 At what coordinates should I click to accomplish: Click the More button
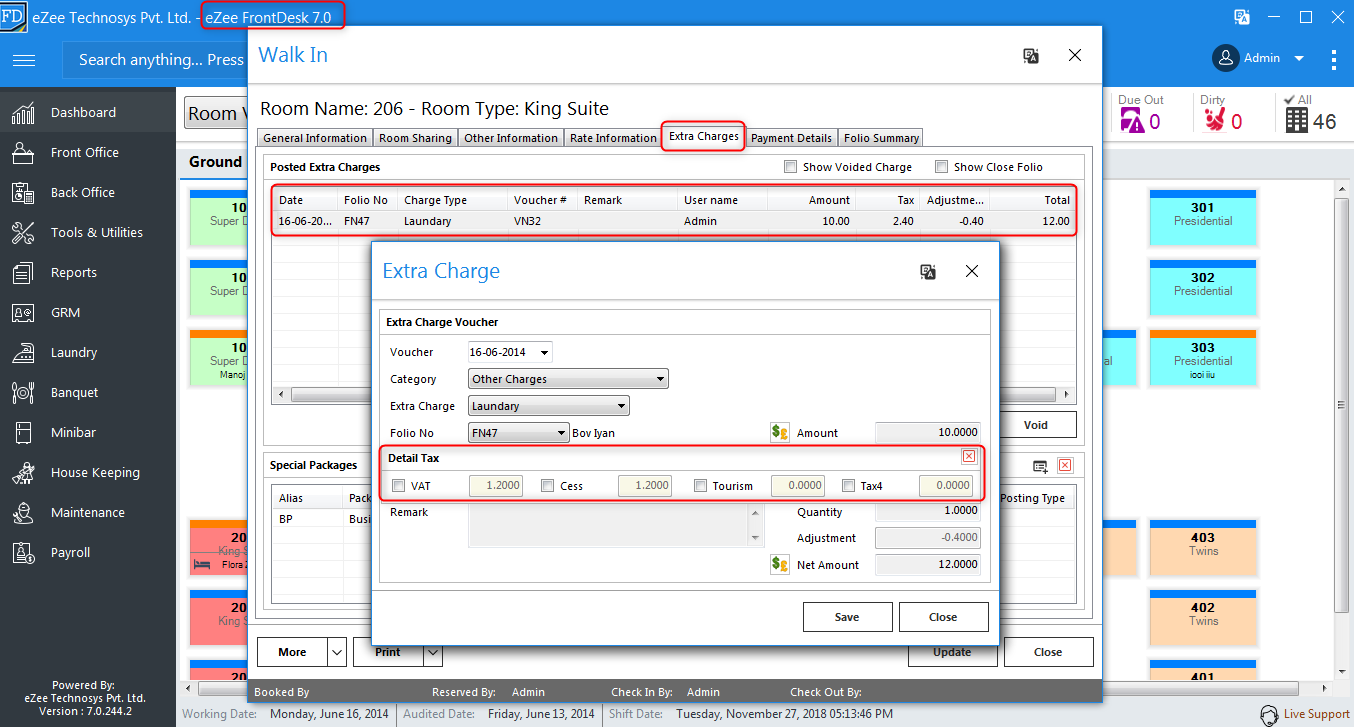(x=292, y=652)
